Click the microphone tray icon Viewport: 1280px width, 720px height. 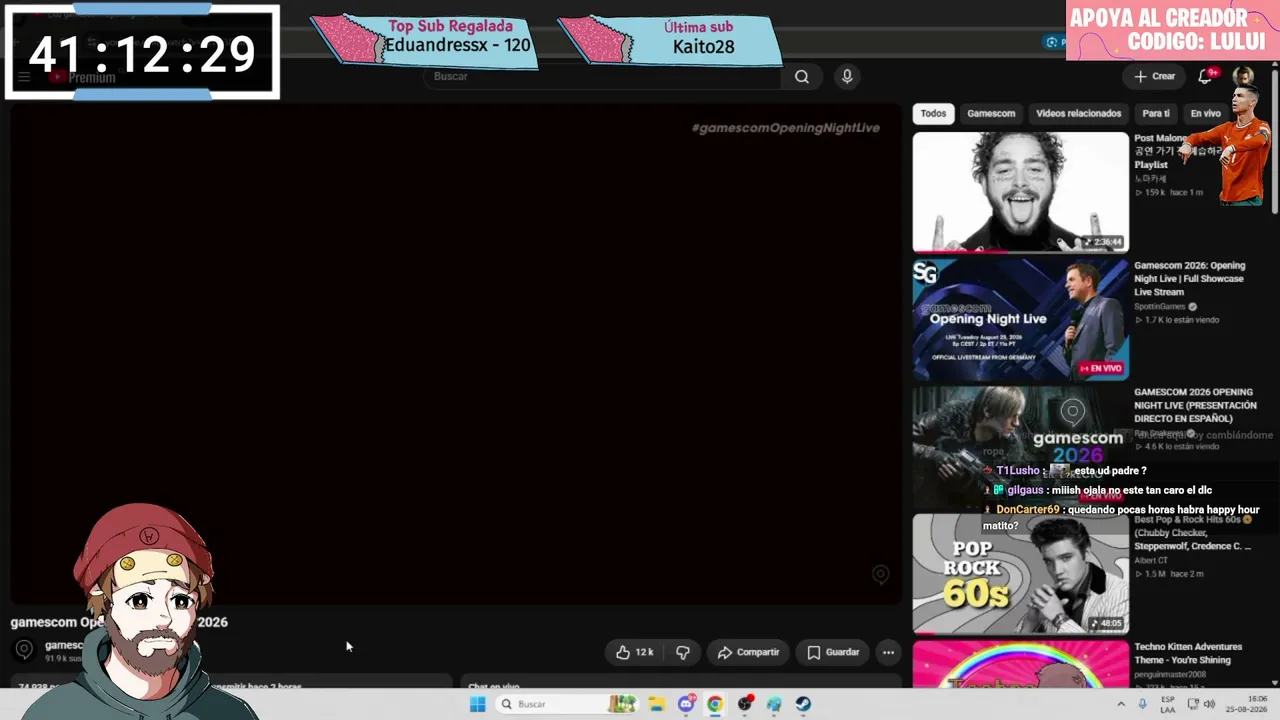(x=1142, y=704)
